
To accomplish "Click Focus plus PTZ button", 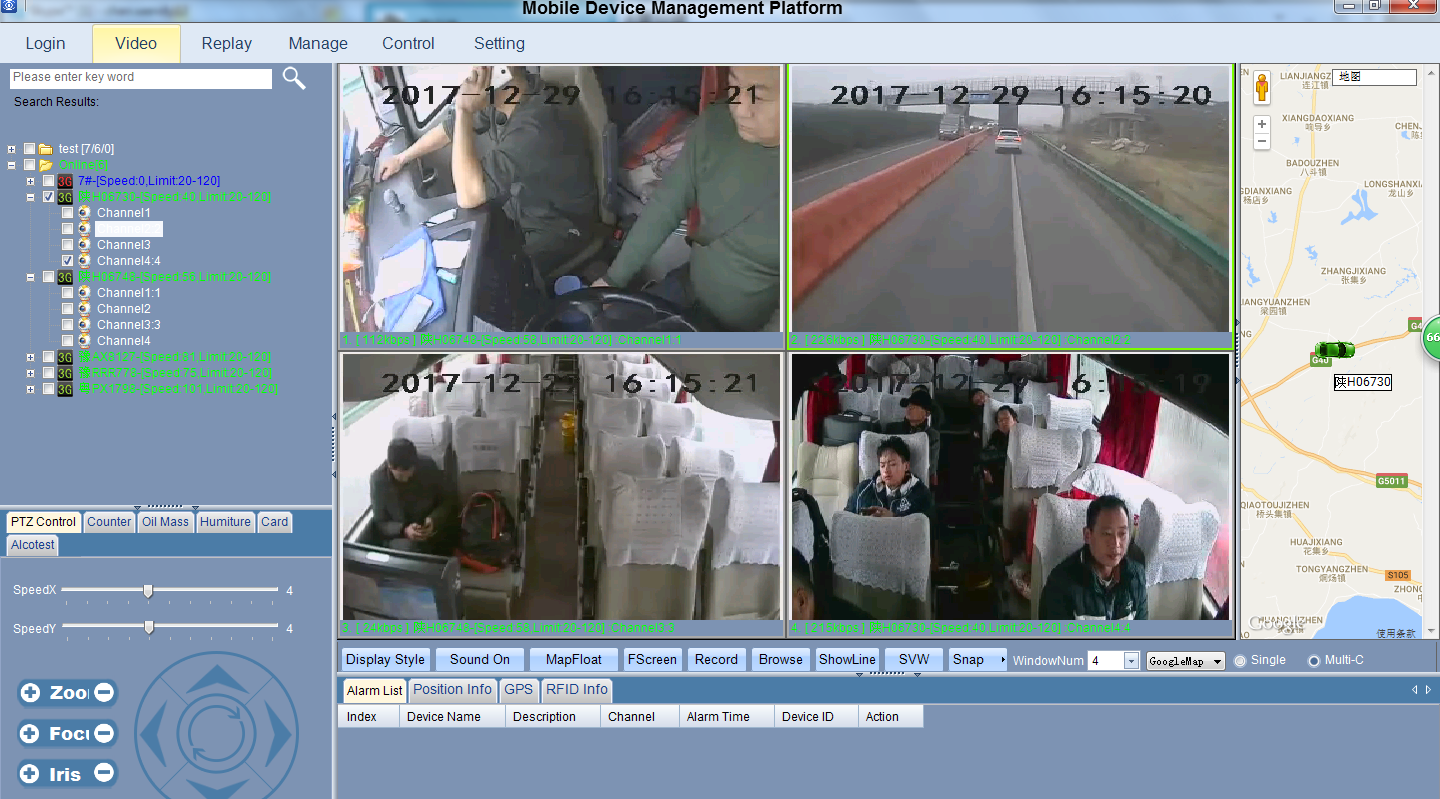I will point(31,734).
